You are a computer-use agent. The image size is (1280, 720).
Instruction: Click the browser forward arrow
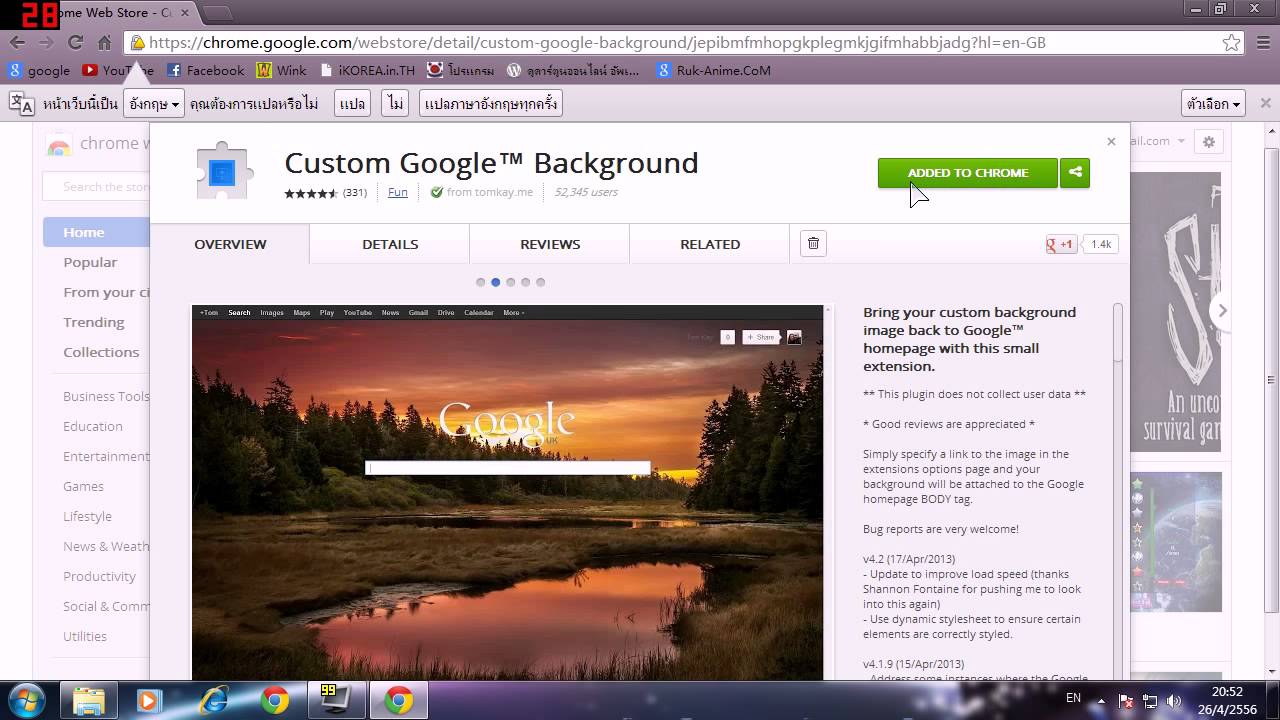[x=46, y=43]
